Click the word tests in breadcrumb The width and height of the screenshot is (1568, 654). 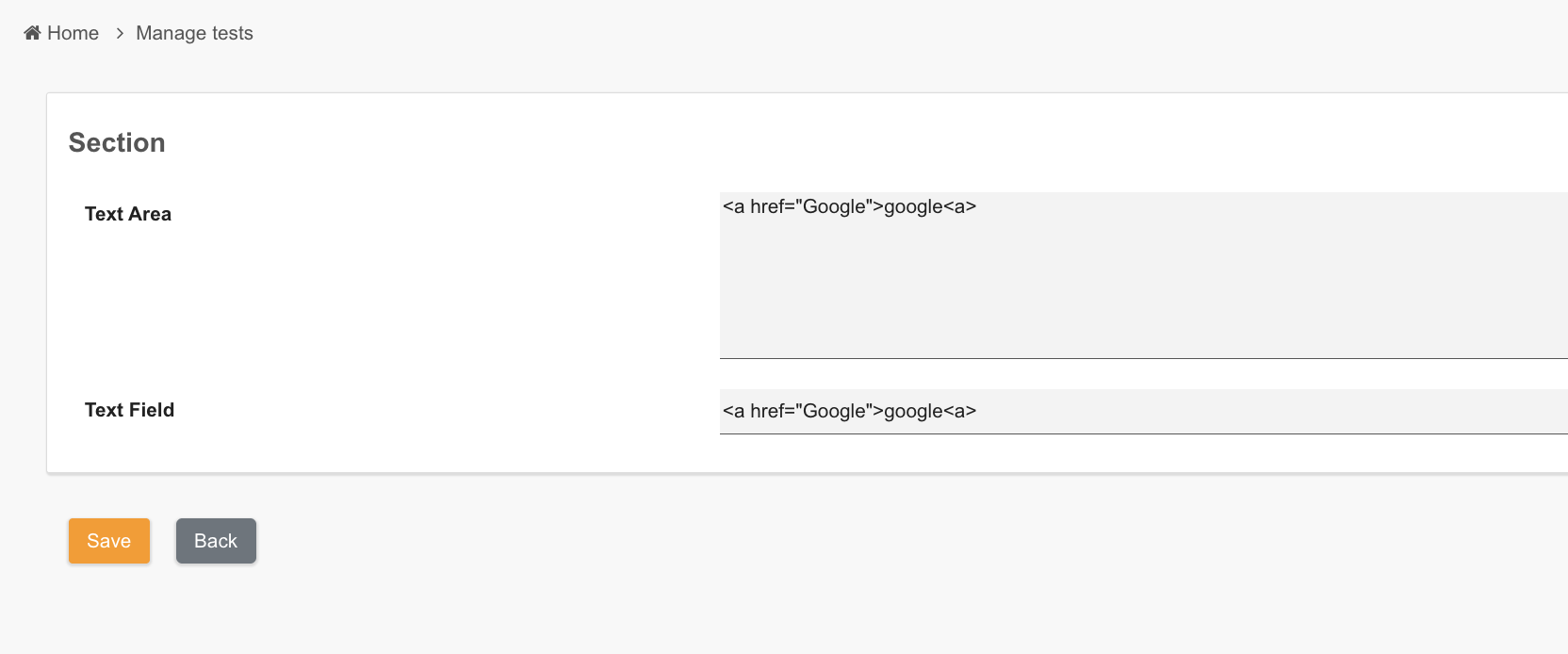233,33
